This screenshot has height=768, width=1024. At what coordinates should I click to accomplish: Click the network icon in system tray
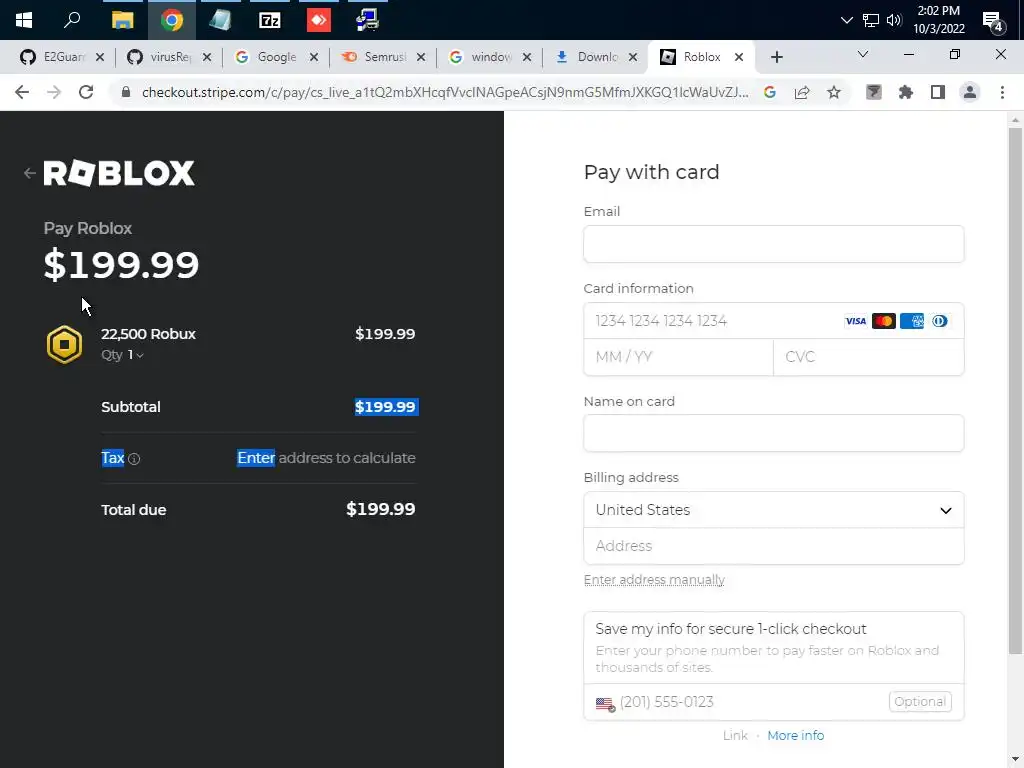pos(871,20)
